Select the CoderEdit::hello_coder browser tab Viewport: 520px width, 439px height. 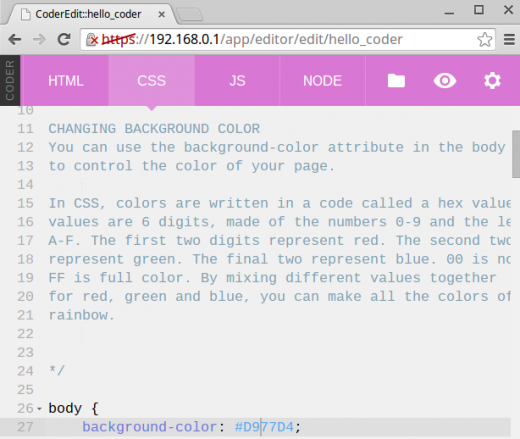point(88,14)
